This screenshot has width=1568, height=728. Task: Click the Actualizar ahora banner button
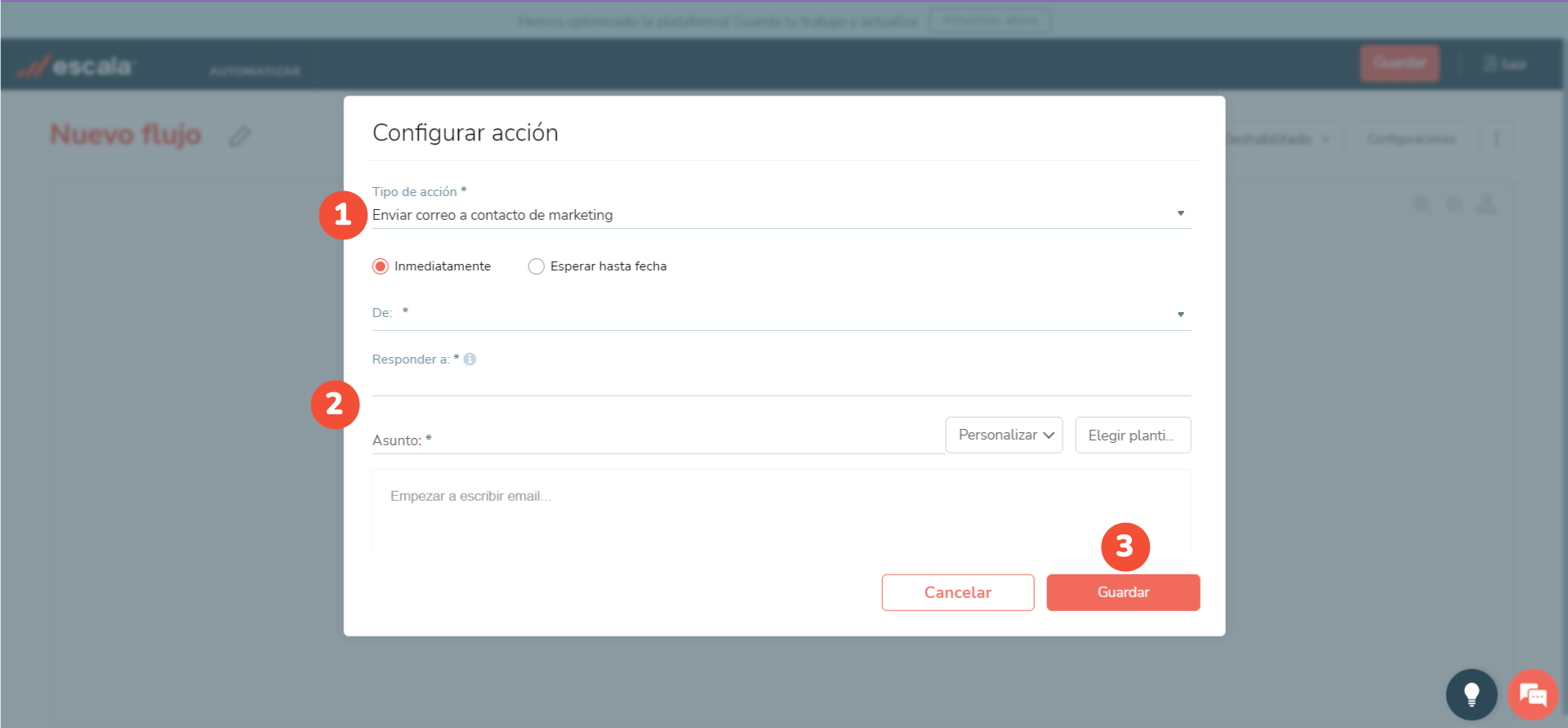pyautogui.click(x=991, y=20)
